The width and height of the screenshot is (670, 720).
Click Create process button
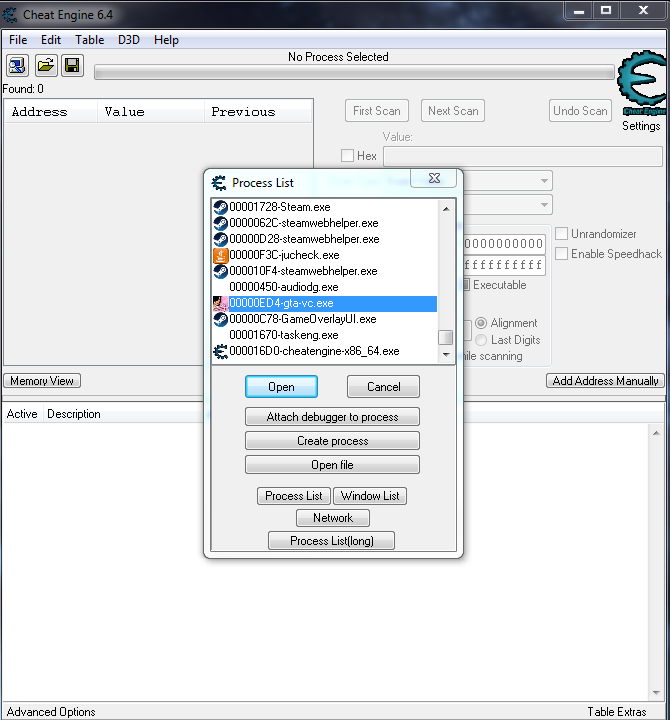click(x=332, y=440)
